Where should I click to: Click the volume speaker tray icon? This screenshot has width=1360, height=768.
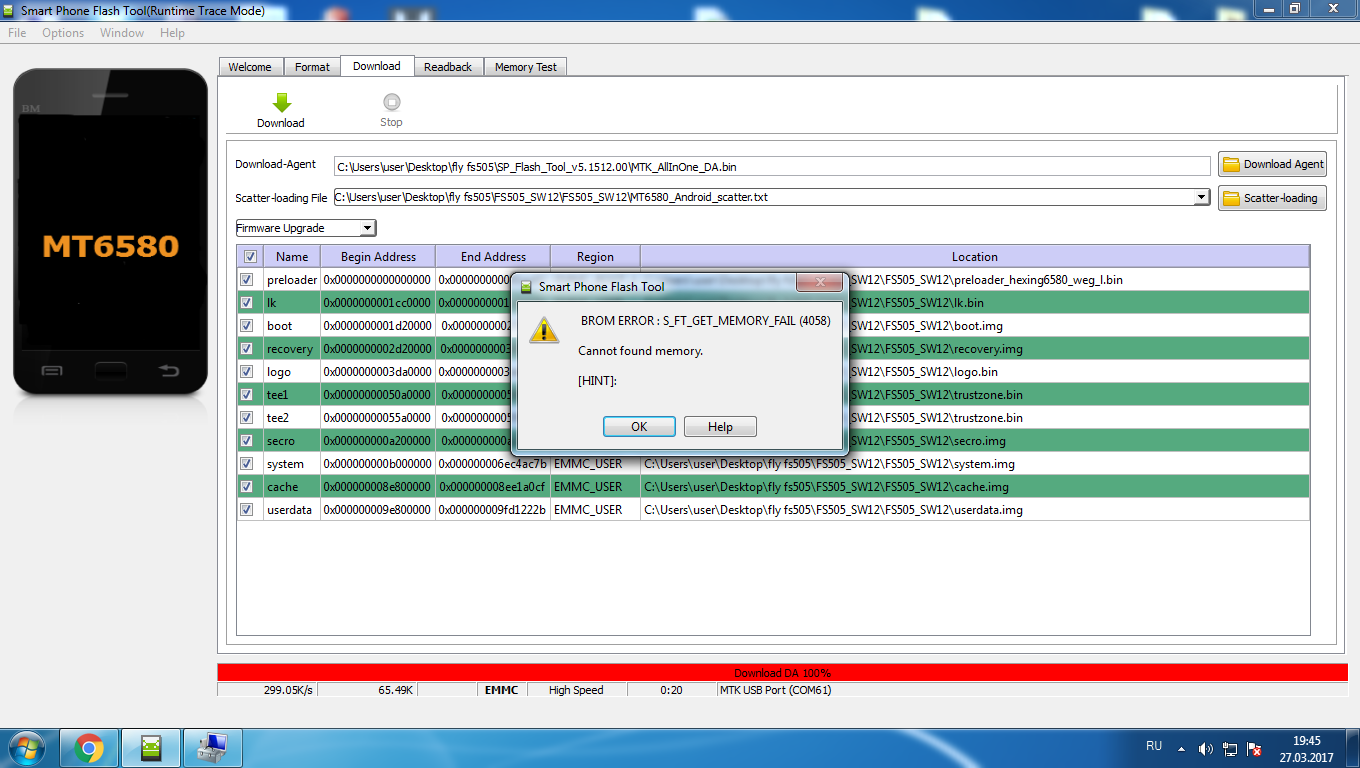[x=1206, y=748]
